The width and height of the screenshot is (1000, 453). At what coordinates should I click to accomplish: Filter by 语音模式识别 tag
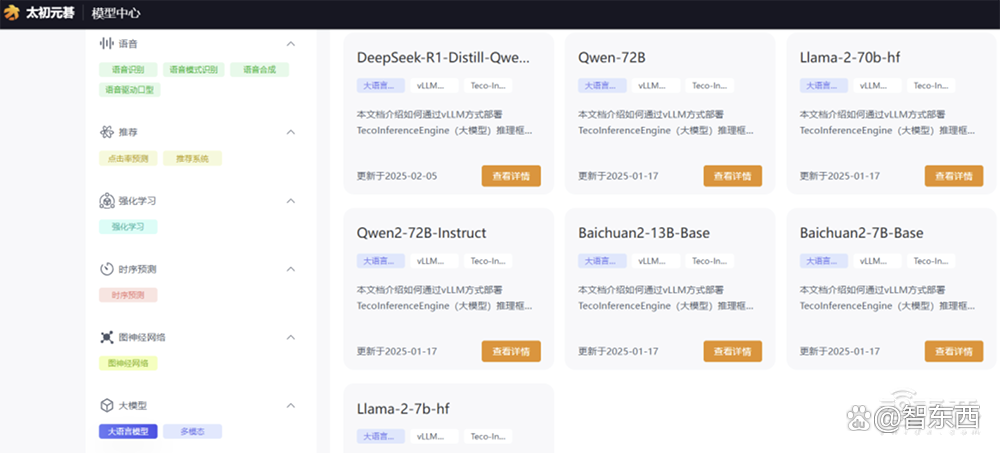(x=194, y=70)
